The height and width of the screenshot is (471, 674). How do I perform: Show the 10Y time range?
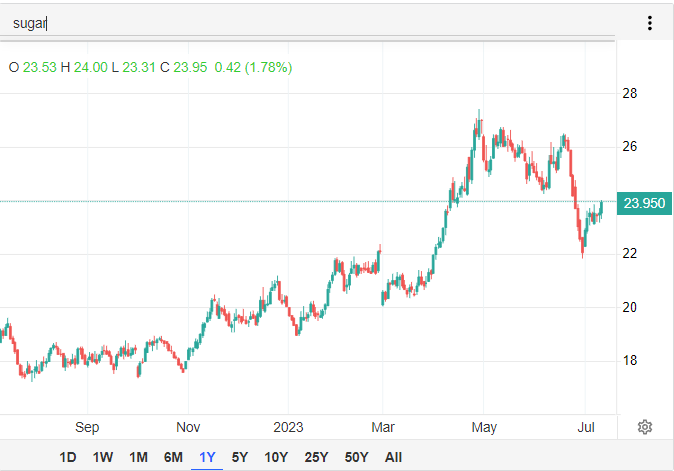(276, 457)
